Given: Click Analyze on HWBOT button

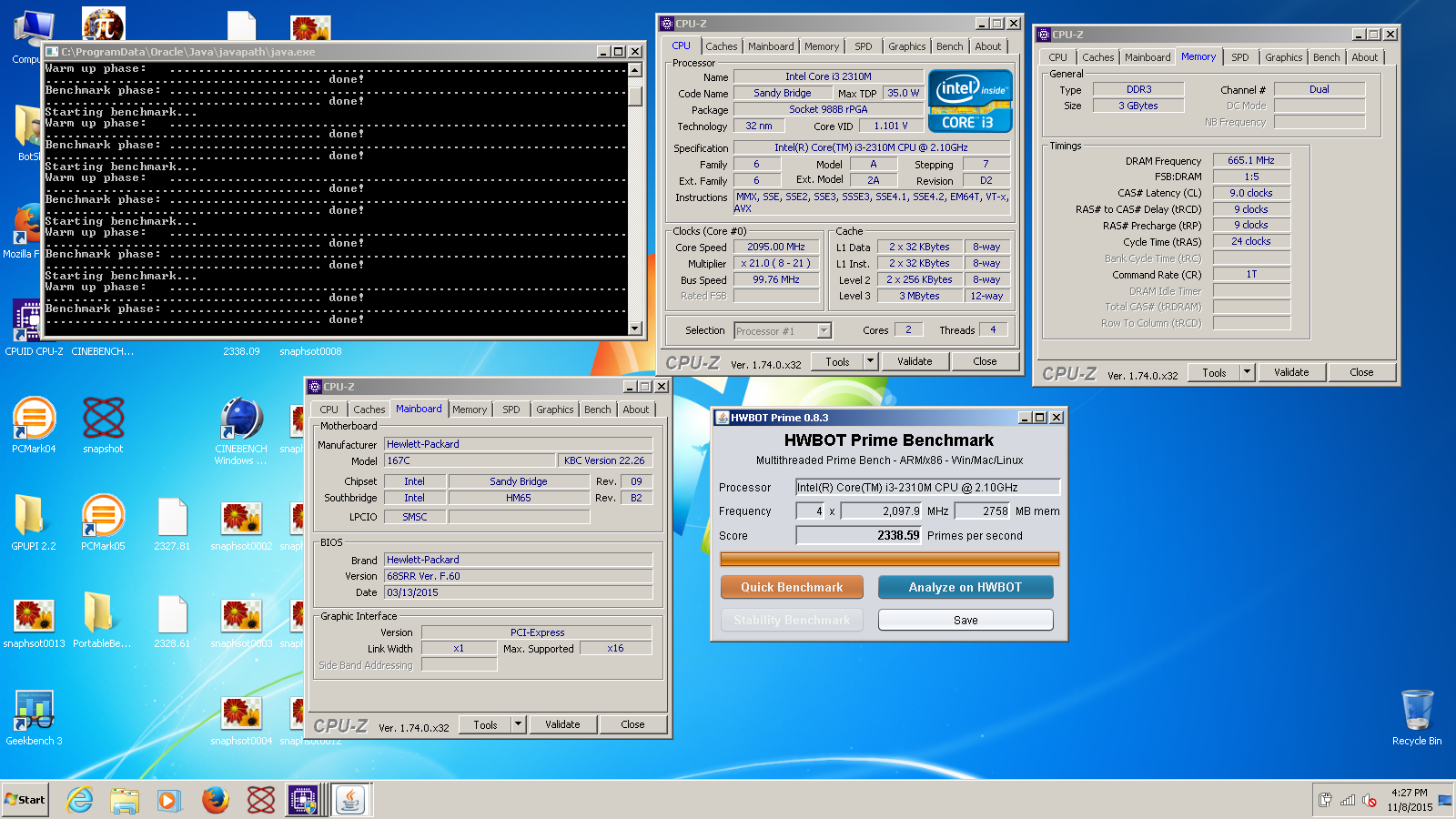Looking at the screenshot, I should (966, 587).
